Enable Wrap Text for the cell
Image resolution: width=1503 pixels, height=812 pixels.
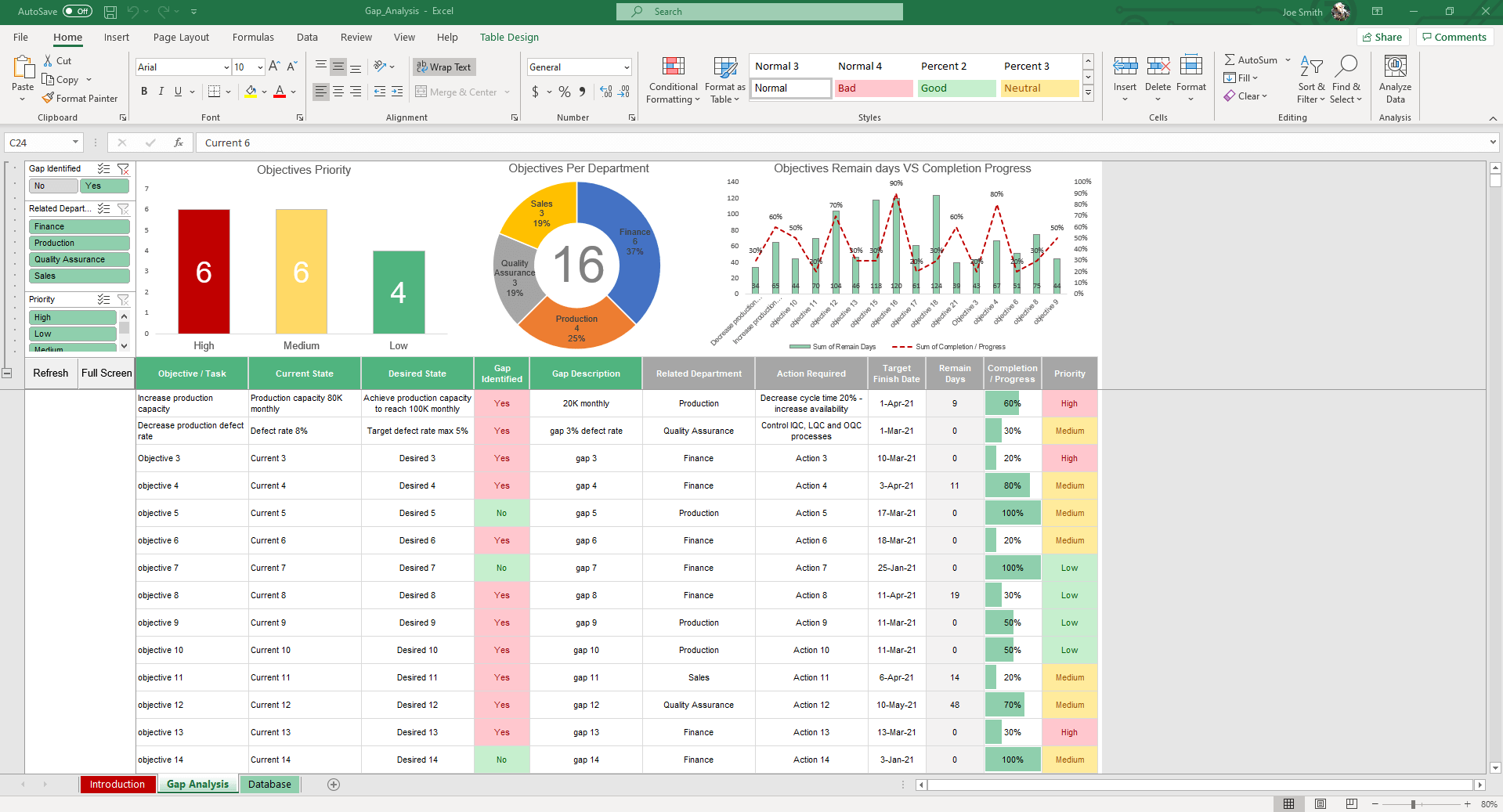click(x=443, y=67)
